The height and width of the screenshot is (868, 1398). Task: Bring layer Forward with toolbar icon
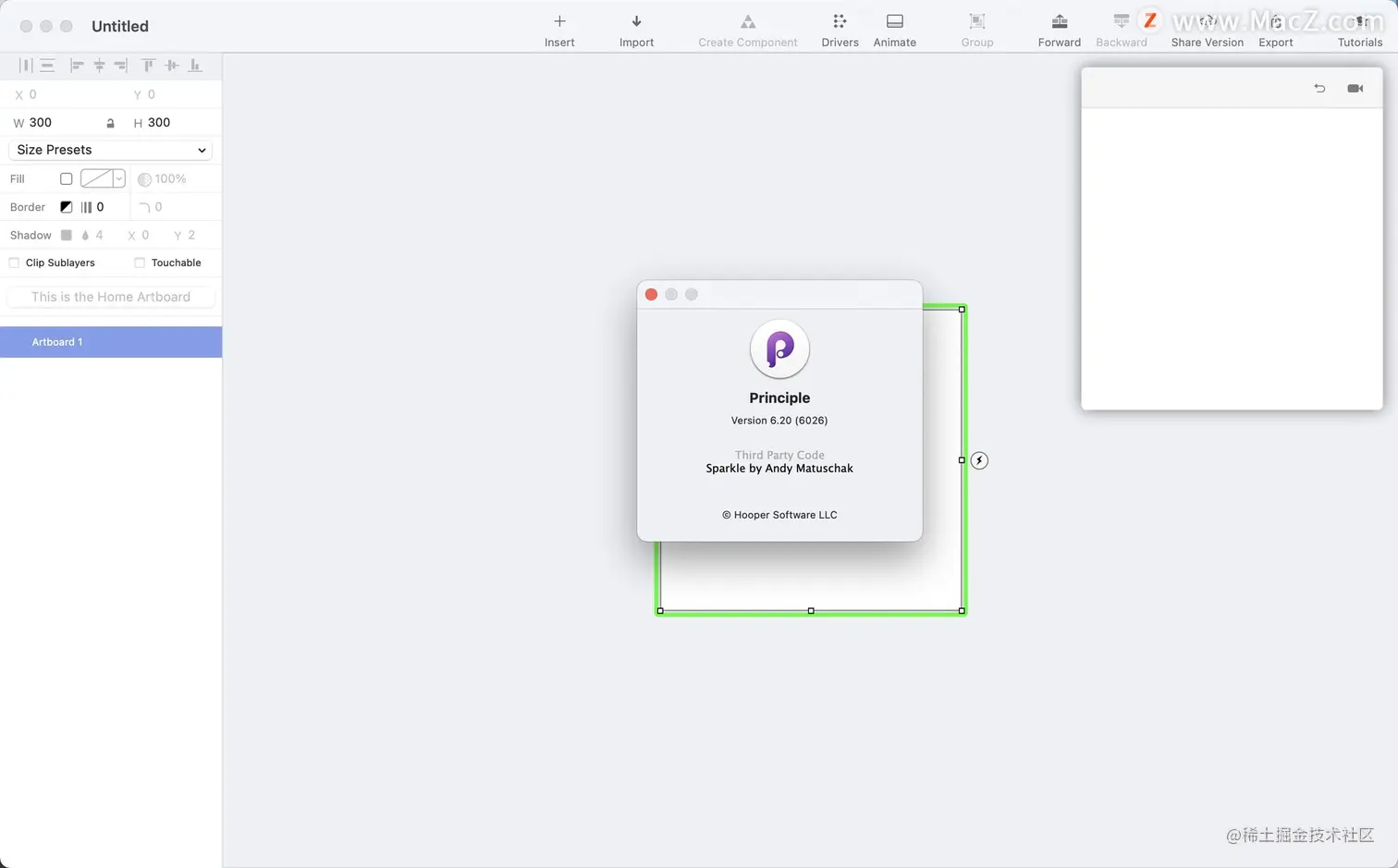[1060, 21]
